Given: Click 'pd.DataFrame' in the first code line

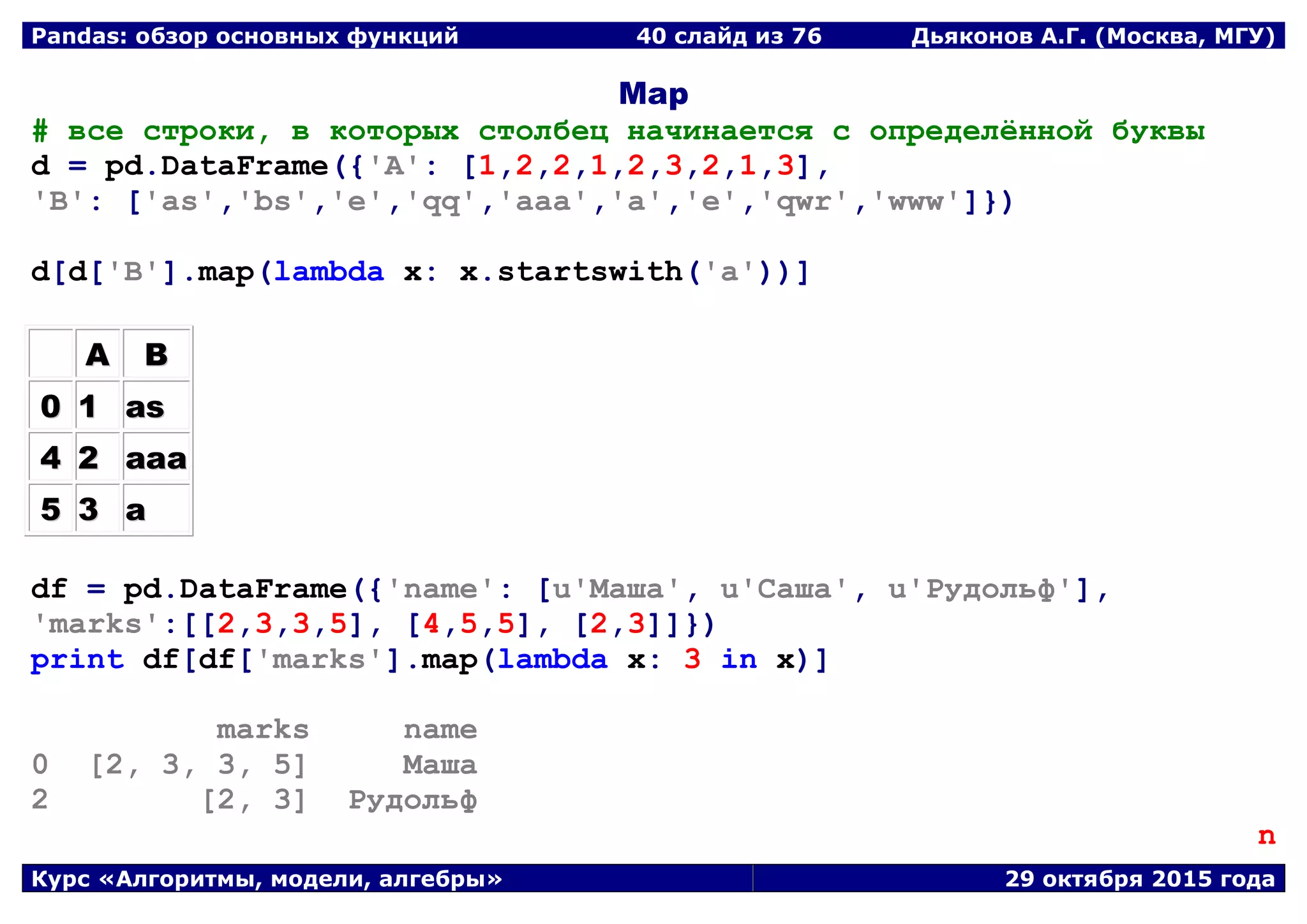Looking at the screenshot, I should (216, 167).
